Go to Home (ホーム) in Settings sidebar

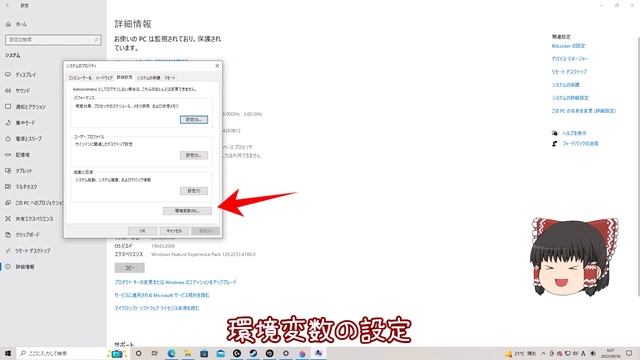coord(17,24)
